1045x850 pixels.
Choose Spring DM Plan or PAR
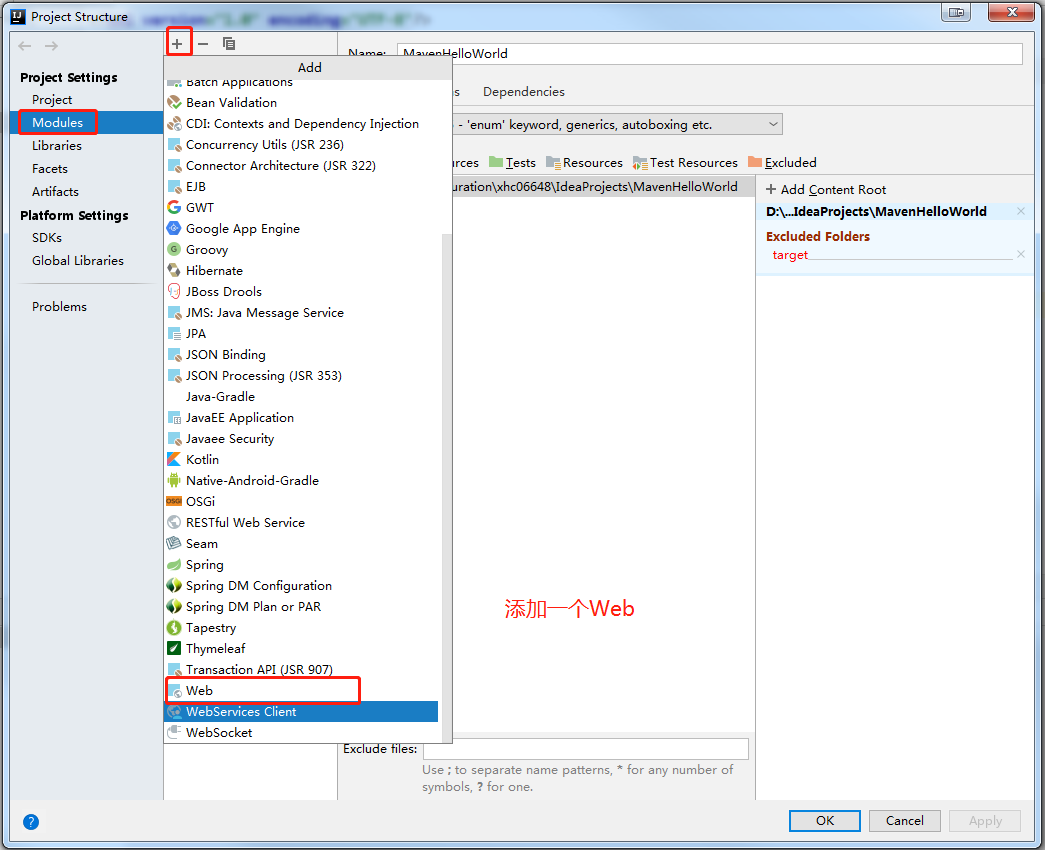(301, 607)
